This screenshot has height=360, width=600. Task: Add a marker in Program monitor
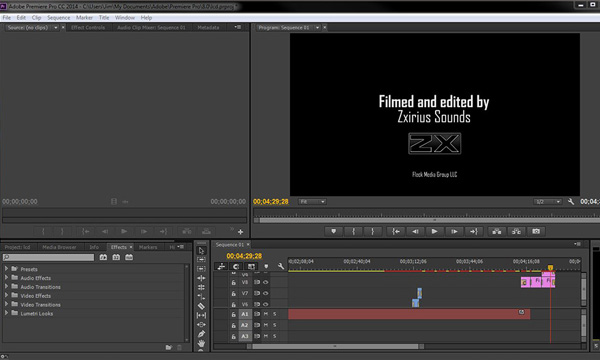[x=334, y=231]
